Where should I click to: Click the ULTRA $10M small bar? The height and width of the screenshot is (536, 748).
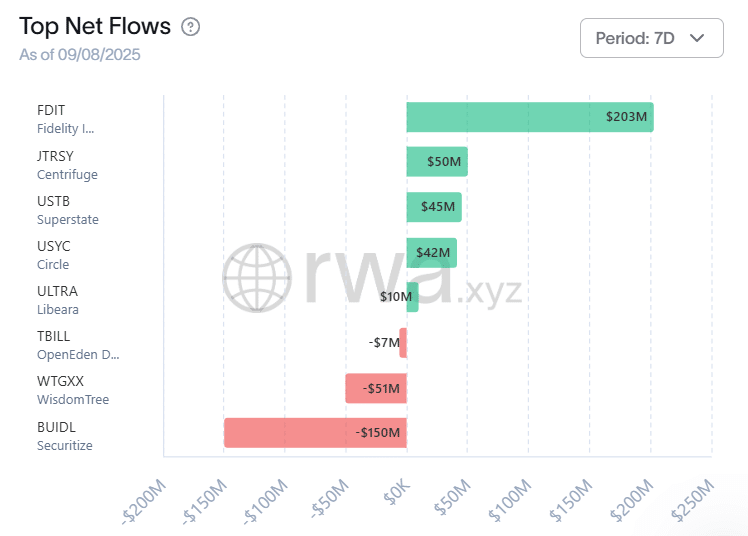pos(412,297)
